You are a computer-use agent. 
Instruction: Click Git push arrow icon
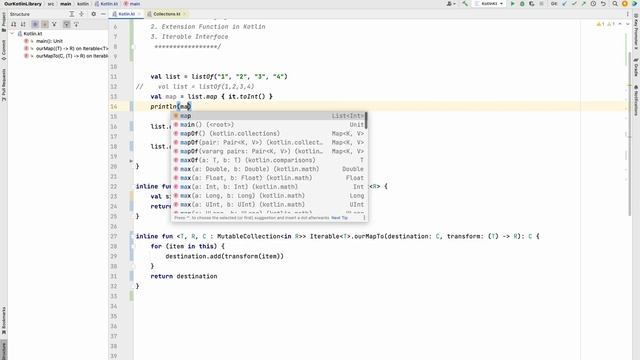coord(584,4)
